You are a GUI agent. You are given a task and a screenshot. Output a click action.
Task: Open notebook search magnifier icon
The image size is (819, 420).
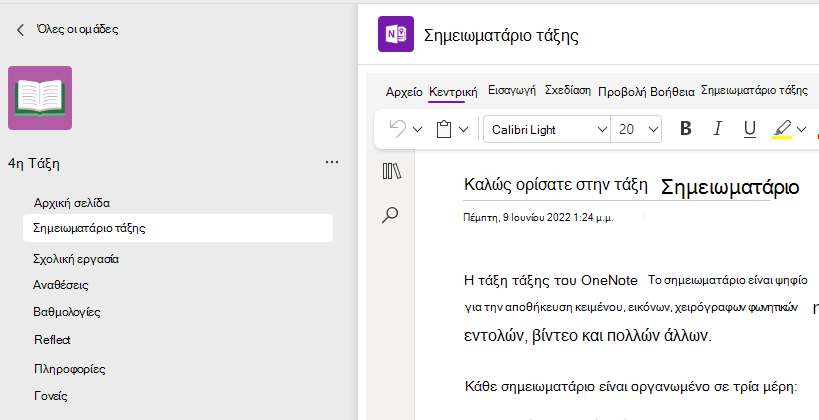[x=390, y=215]
